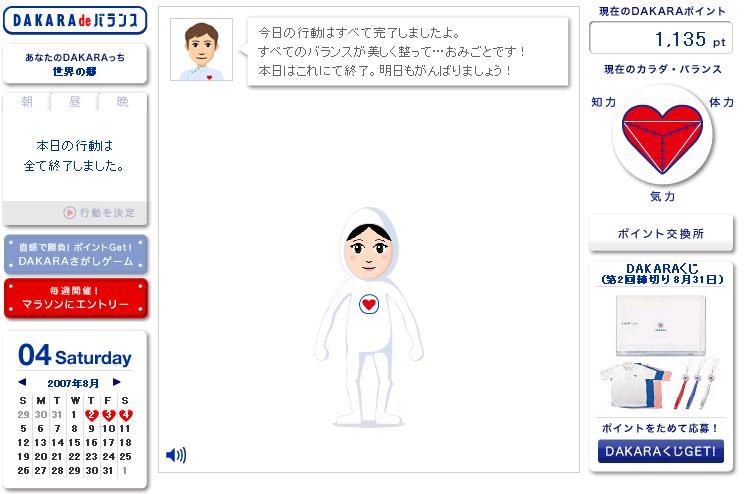Viewport: 751px width, 494px height.
Task: Go to the previous month in the calendar
Action: pyautogui.click(x=22, y=382)
